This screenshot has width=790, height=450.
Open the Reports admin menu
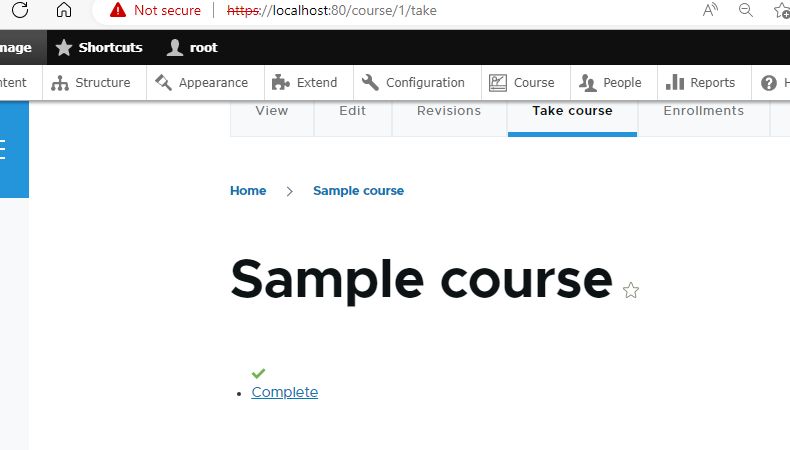point(700,83)
